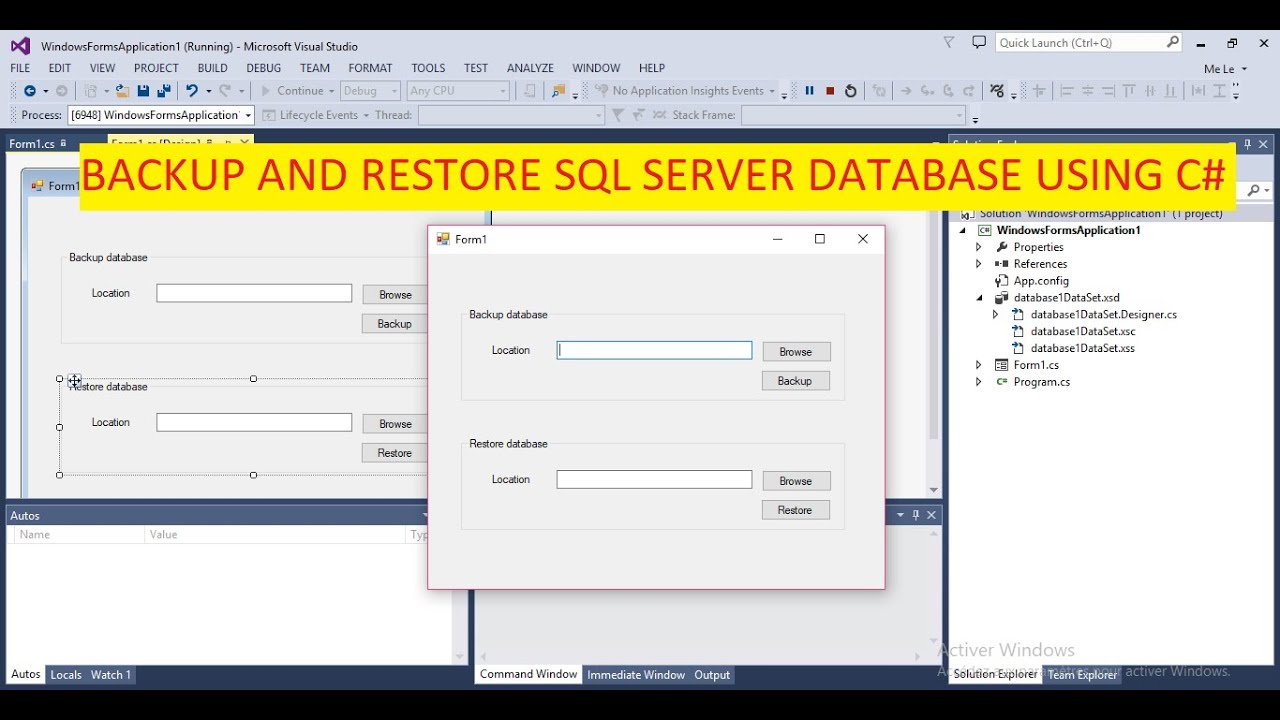This screenshot has width=1280, height=720.
Task: Click the Visual Studio logo icon
Action: (x=20, y=46)
